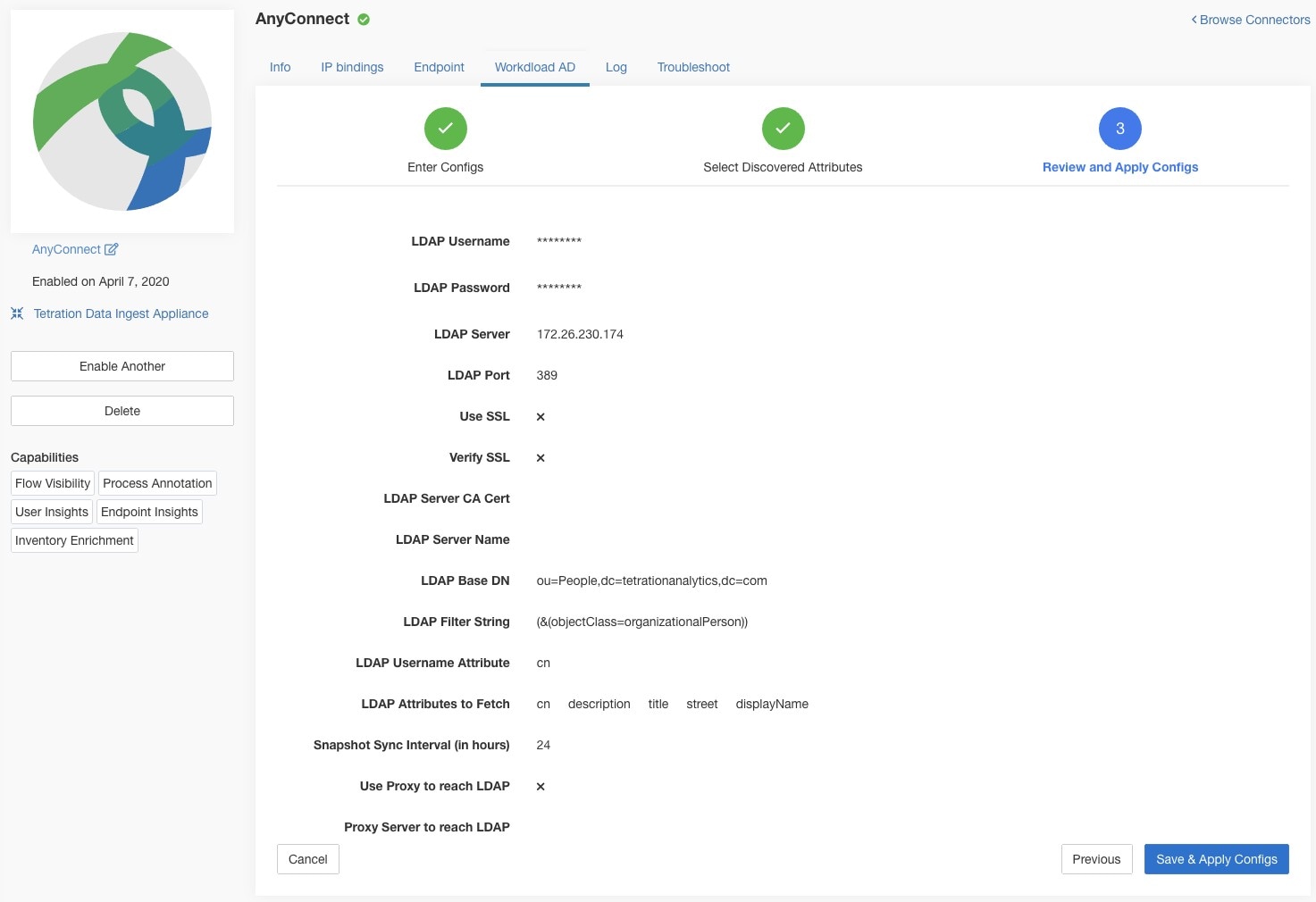Click the LDAP Server CA Cert label
The image size is (1316, 902).
[447, 498]
